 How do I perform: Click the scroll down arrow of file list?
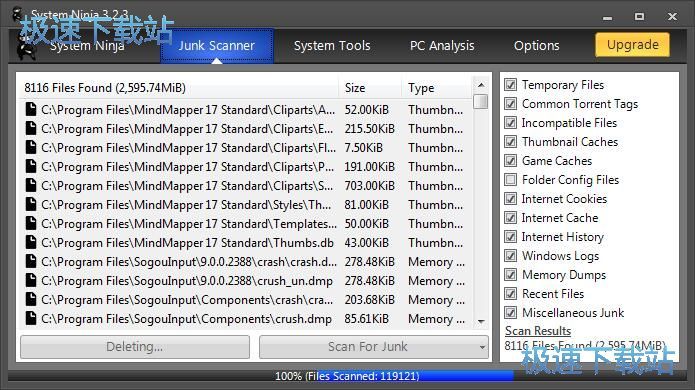[481, 321]
